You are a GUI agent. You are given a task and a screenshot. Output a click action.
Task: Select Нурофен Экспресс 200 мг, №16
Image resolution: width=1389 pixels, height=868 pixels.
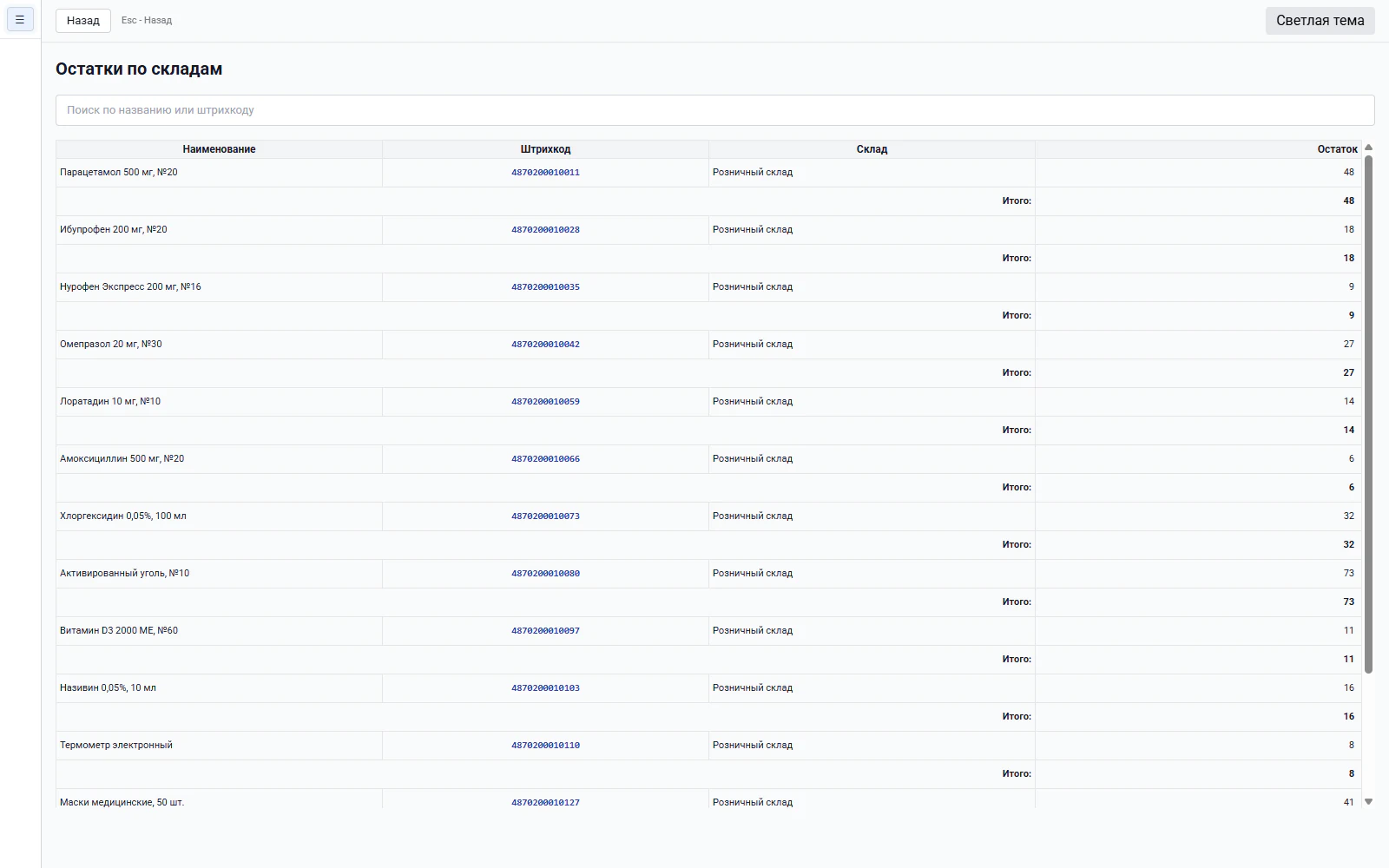(130, 287)
